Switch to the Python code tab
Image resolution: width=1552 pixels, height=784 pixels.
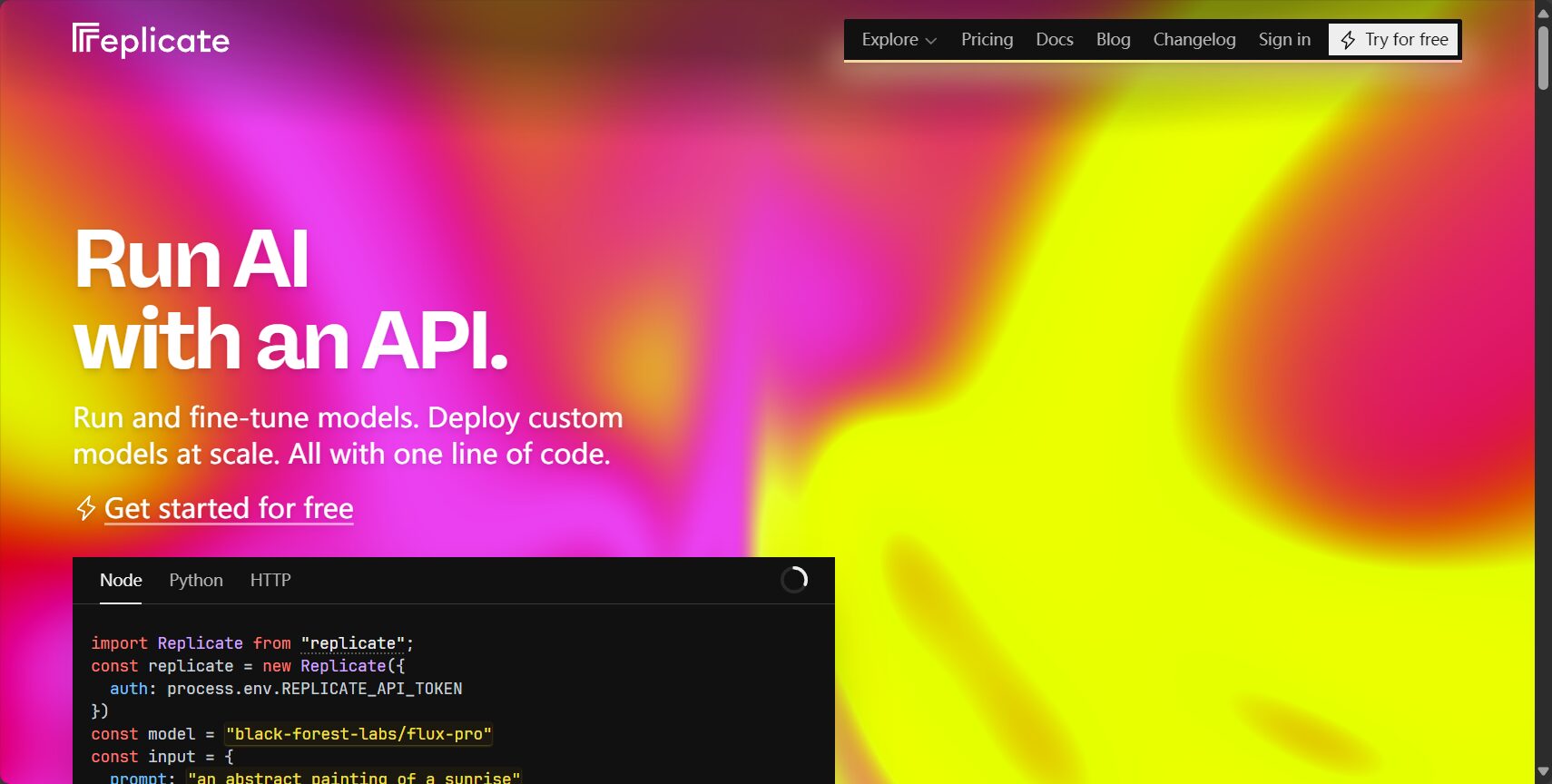196,580
